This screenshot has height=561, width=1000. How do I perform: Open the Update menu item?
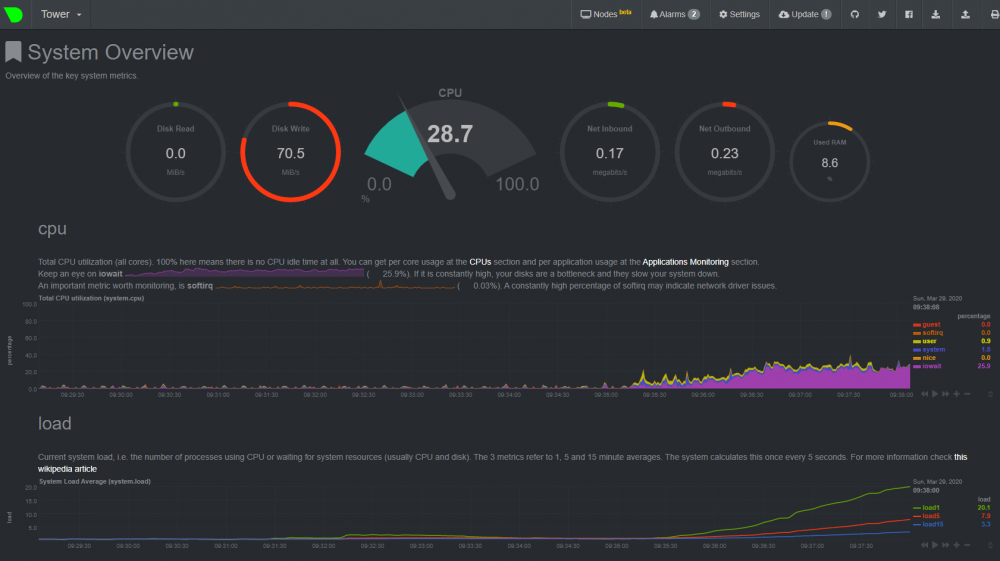(805, 14)
